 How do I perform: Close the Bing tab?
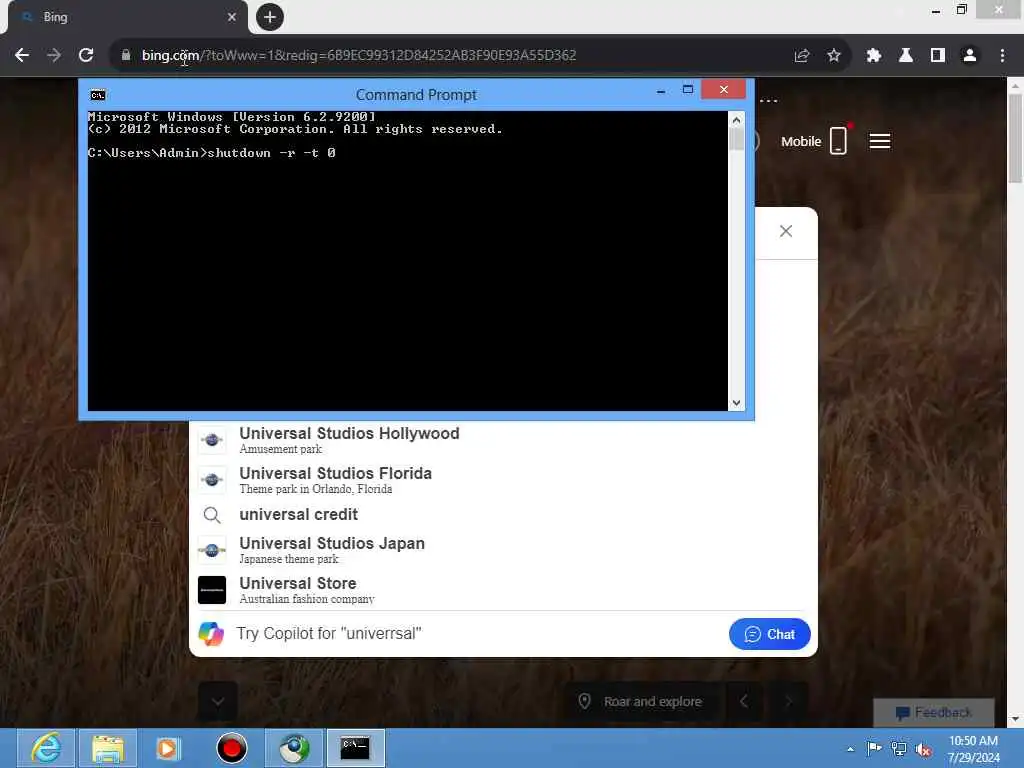click(232, 17)
